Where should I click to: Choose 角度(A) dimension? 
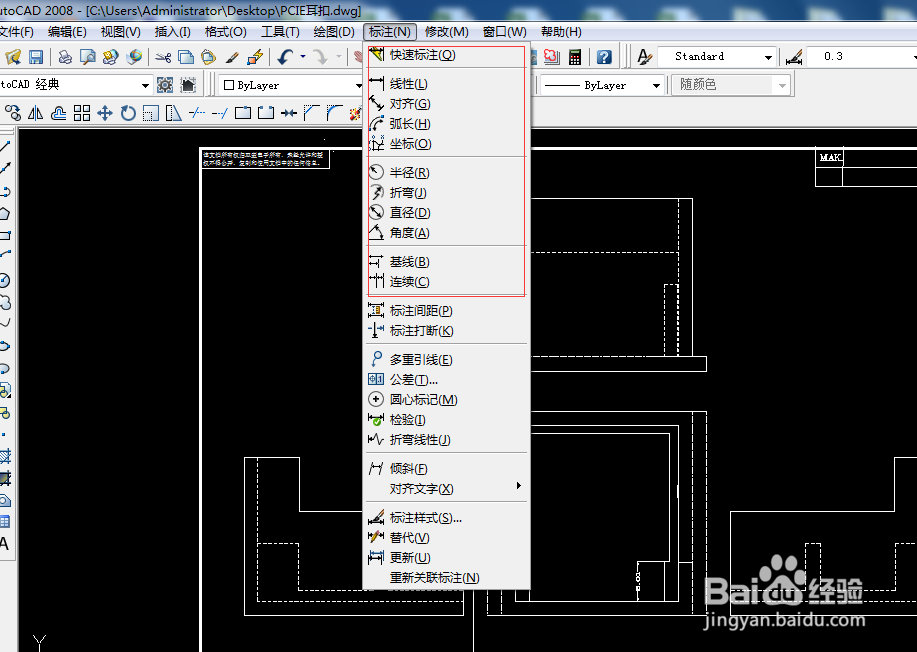click(447, 232)
